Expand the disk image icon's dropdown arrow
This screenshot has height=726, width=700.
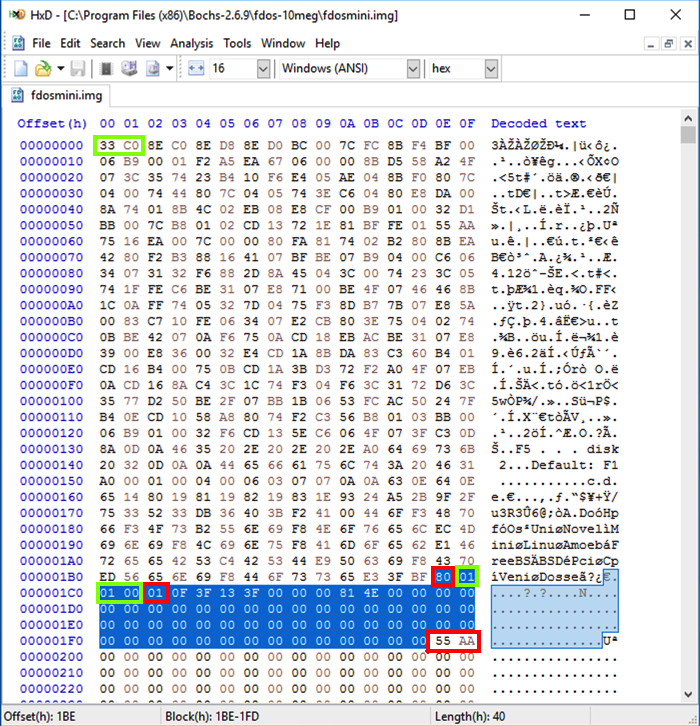(169, 69)
